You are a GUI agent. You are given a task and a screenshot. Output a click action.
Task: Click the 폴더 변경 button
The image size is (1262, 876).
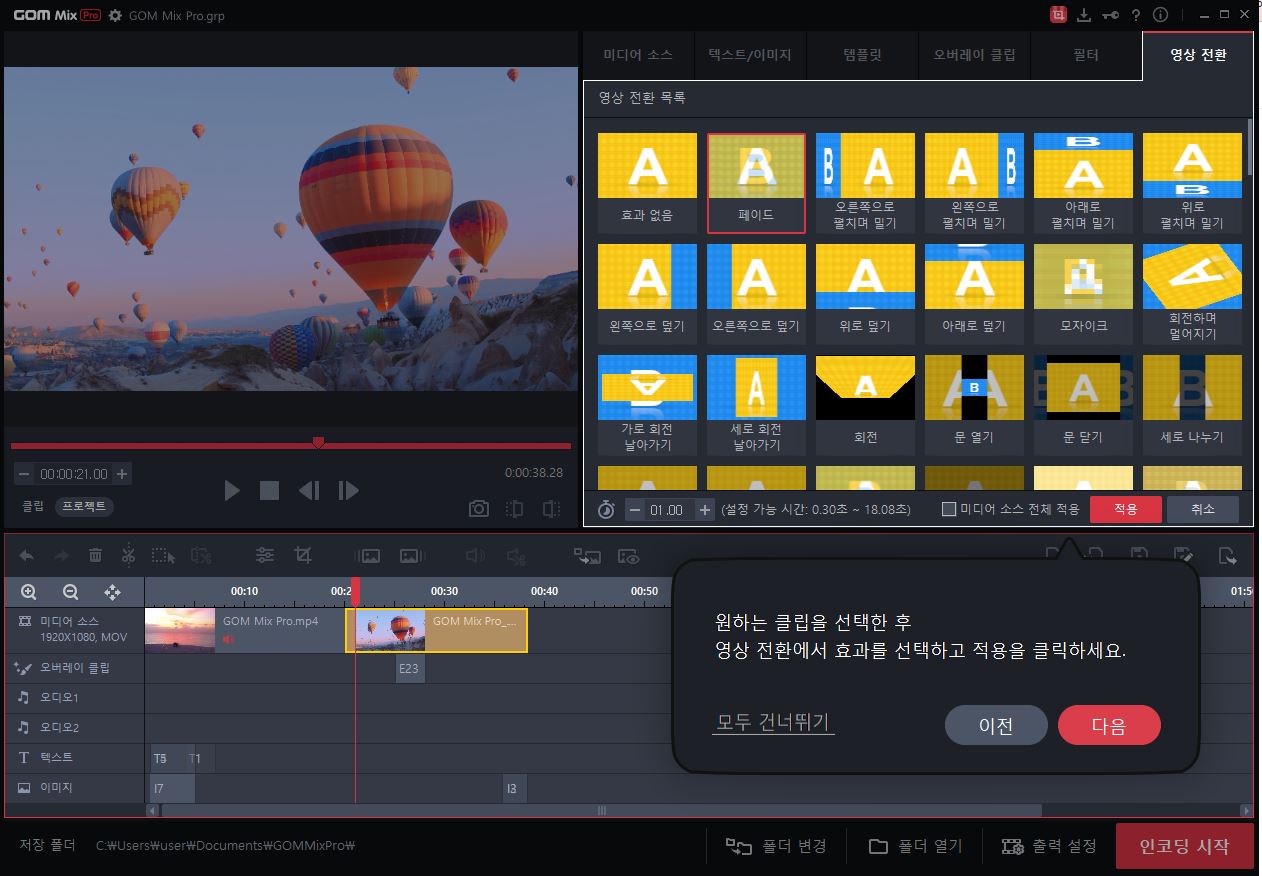pos(776,846)
